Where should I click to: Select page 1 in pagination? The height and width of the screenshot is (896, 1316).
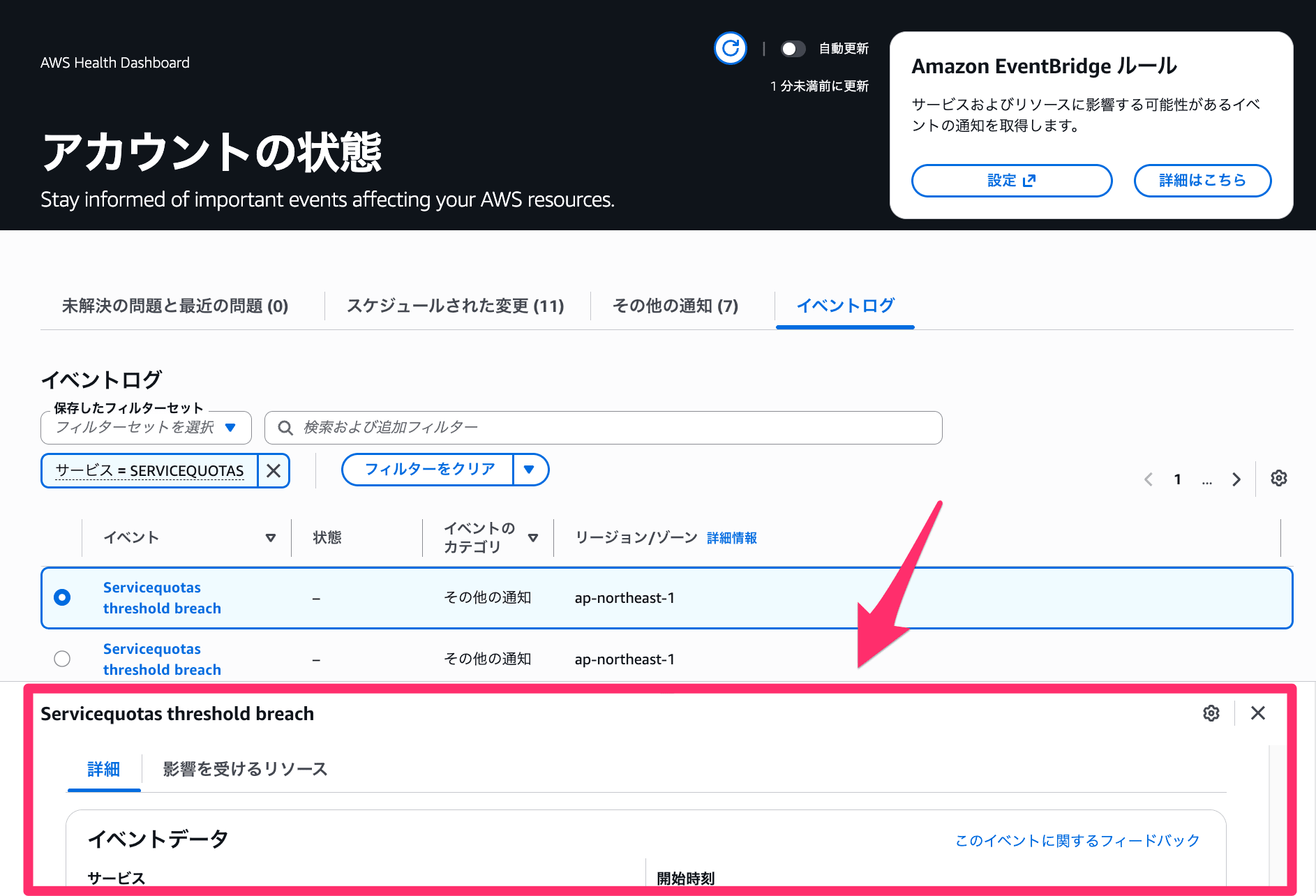1178,479
